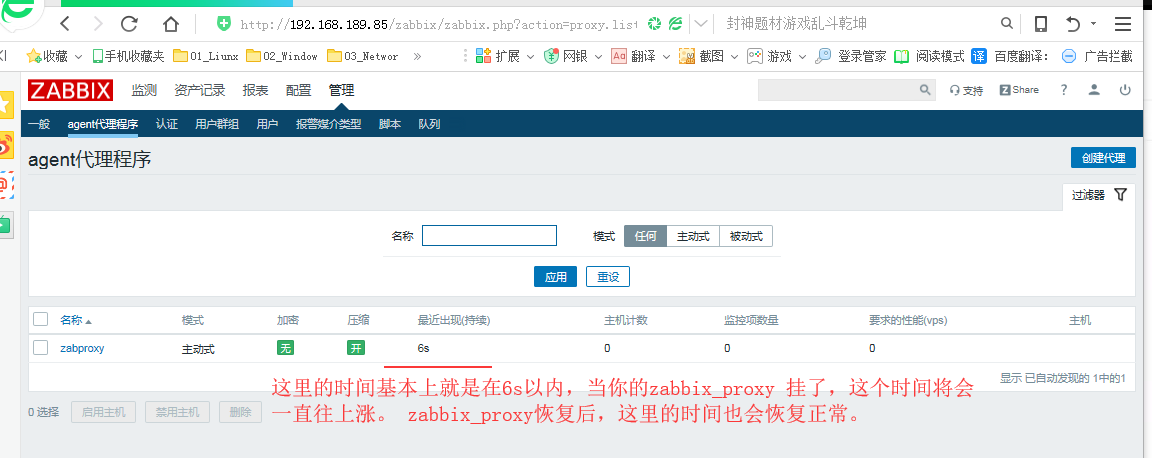This screenshot has width=1152, height=458.
Task: Open the 监测 menu
Action: click(x=144, y=90)
